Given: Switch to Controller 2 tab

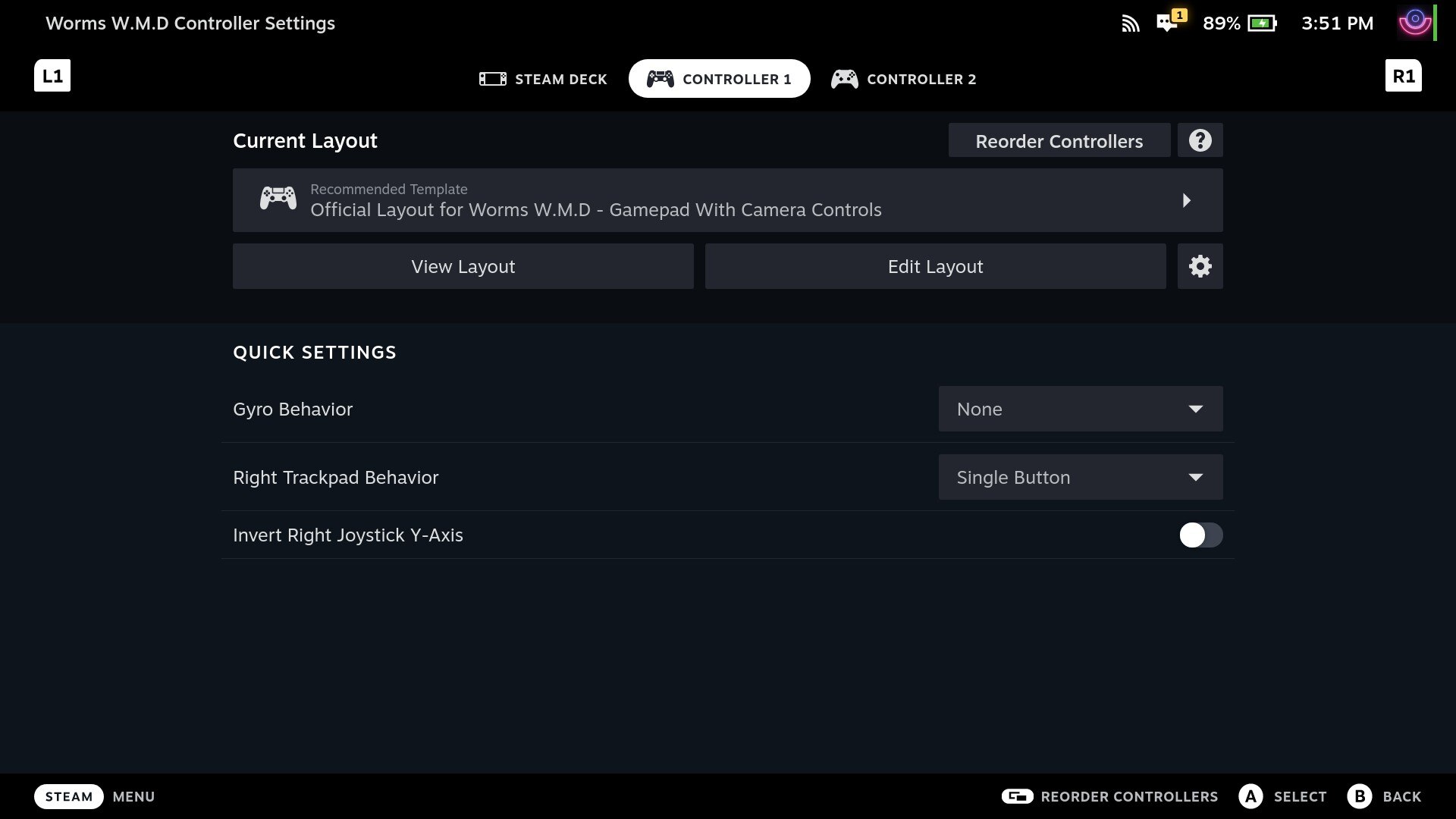Looking at the screenshot, I should pyautogui.click(x=904, y=78).
